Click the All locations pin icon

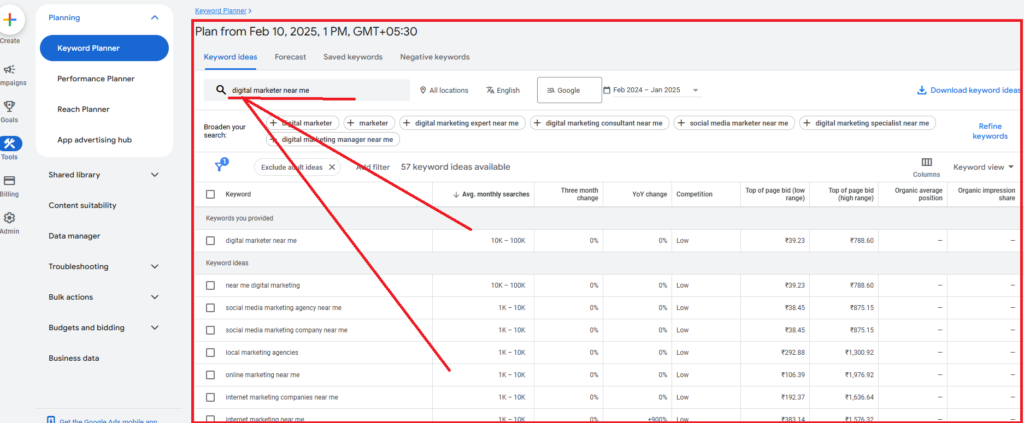coord(423,90)
